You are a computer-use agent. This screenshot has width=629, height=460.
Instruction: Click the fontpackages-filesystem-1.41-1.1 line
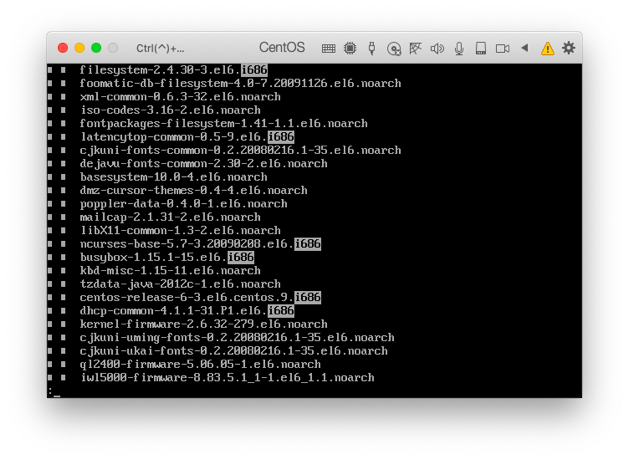pyautogui.click(x=223, y=123)
